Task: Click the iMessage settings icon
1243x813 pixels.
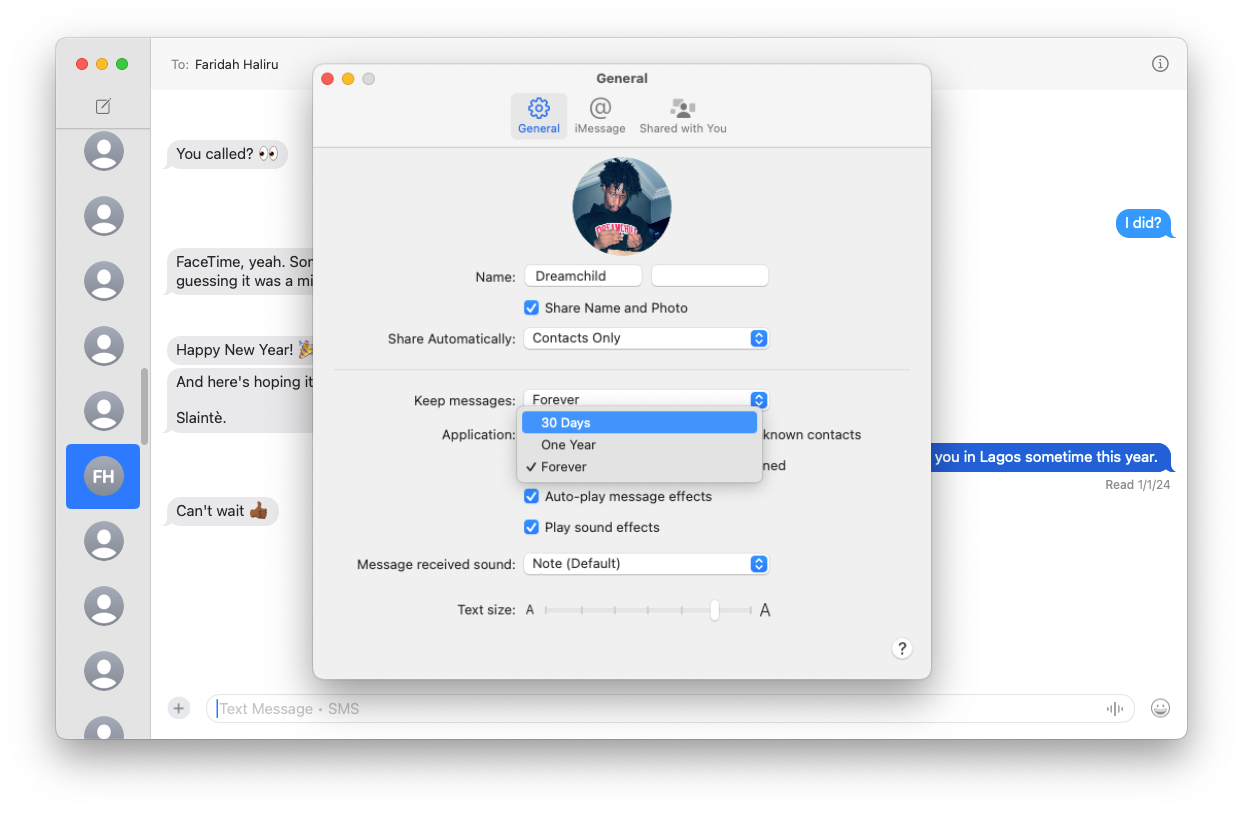Action: click(601, 115)
